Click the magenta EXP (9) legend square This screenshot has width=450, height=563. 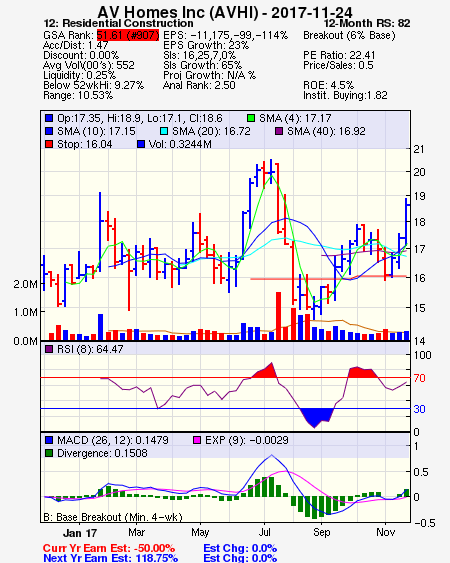point(197,440)
